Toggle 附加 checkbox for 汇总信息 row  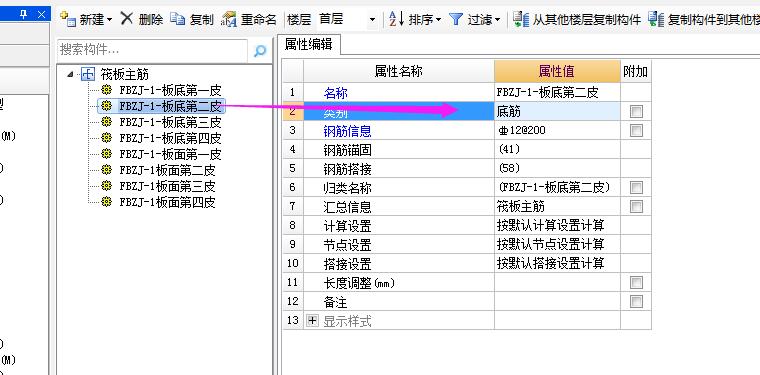[x=636, y=207]
